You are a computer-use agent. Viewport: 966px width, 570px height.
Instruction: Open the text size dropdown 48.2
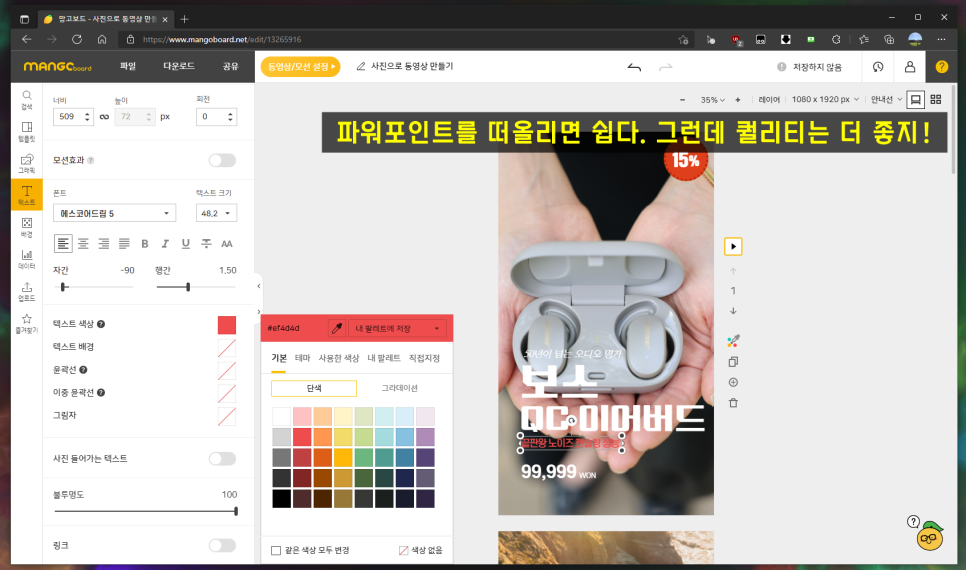coord(216,213)
